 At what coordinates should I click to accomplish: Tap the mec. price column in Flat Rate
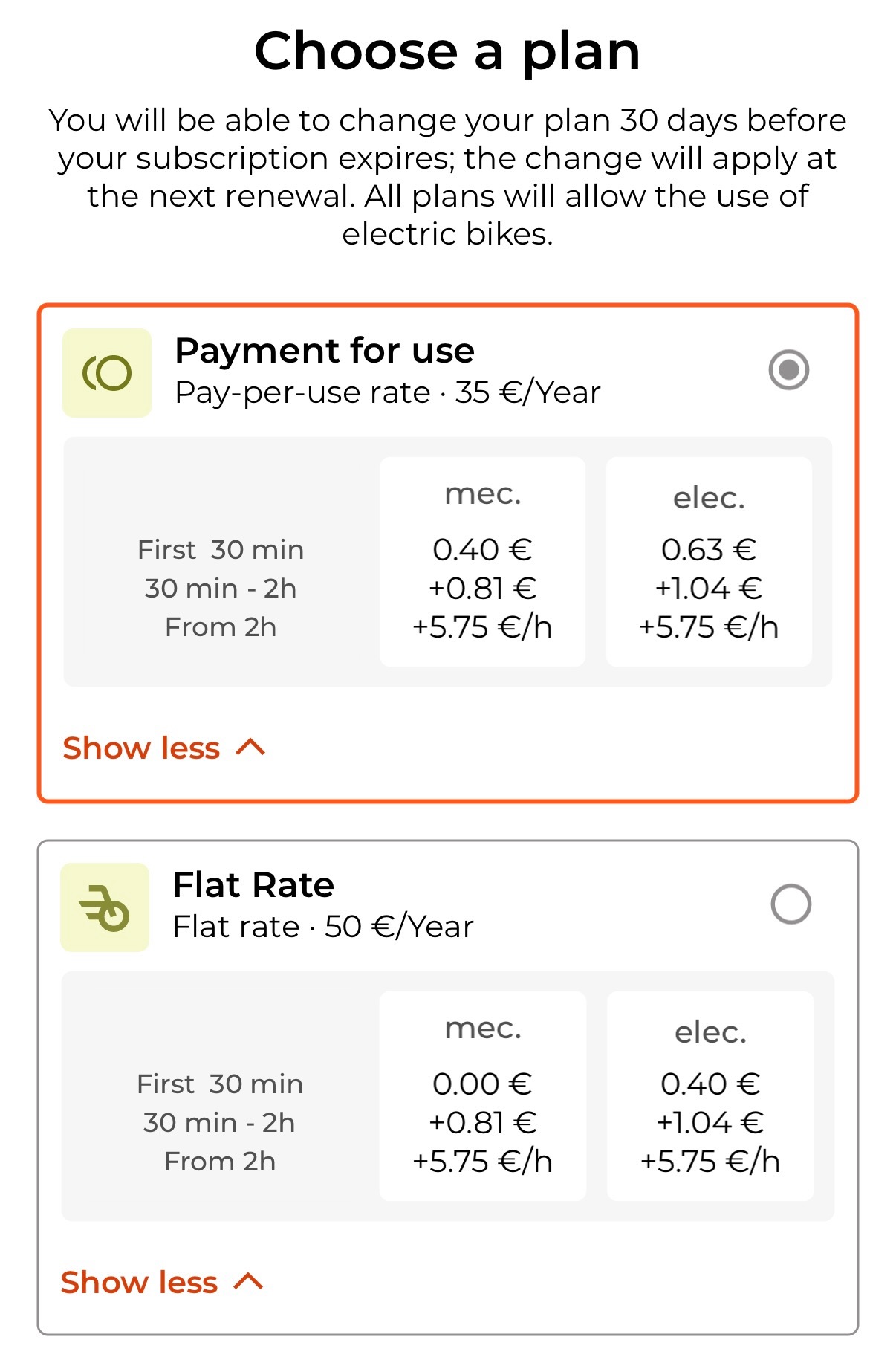coord(483,1096)
